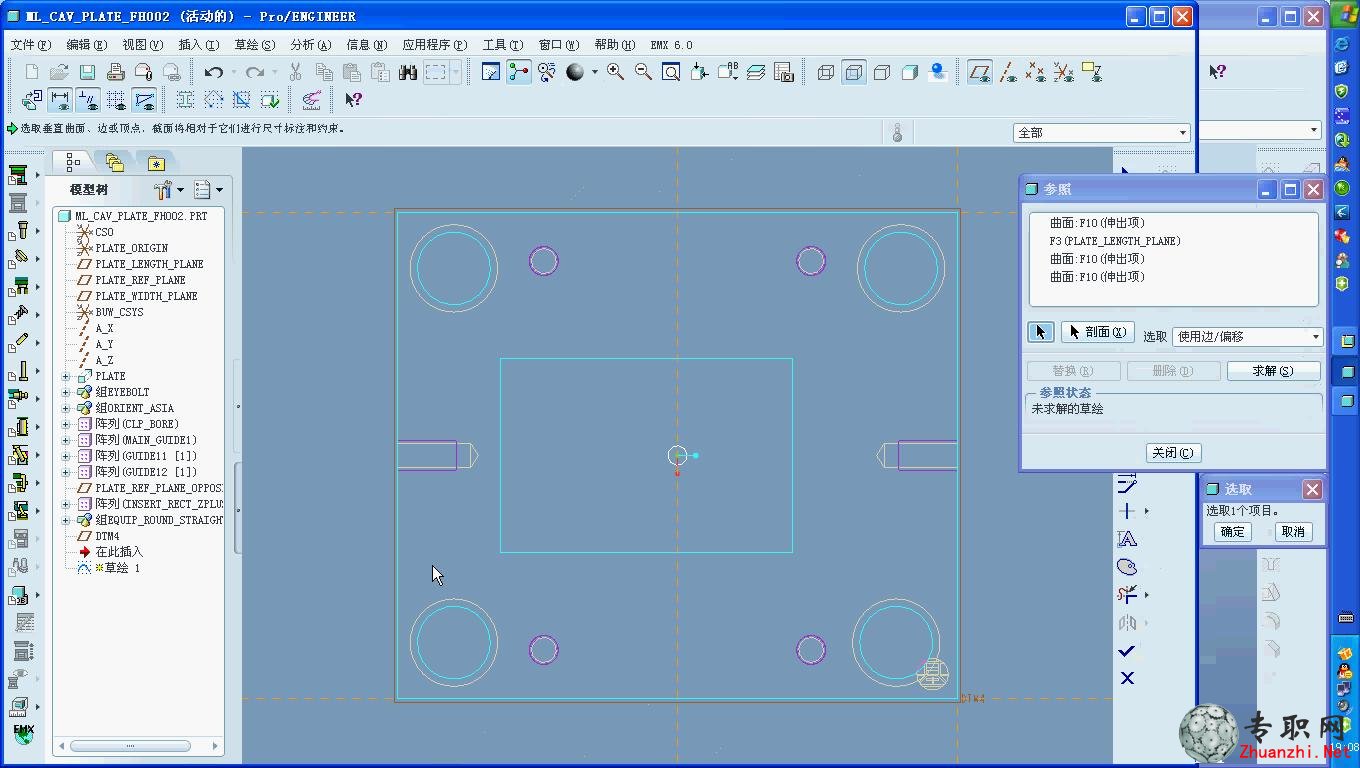Open the 分析(A) menu
1360x768 pixels.
point(311,45)
